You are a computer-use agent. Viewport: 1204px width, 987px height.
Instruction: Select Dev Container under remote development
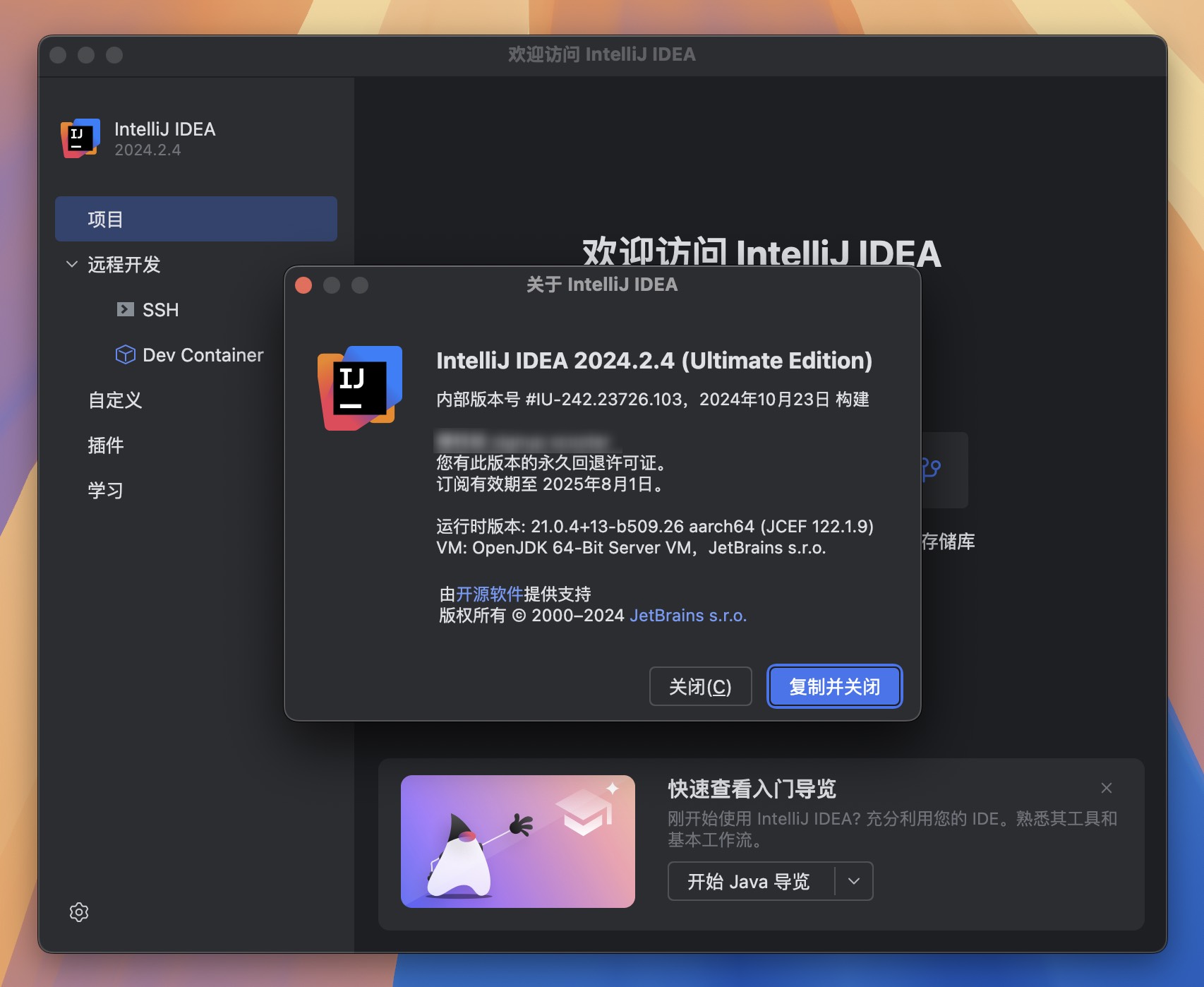point(203,354)
